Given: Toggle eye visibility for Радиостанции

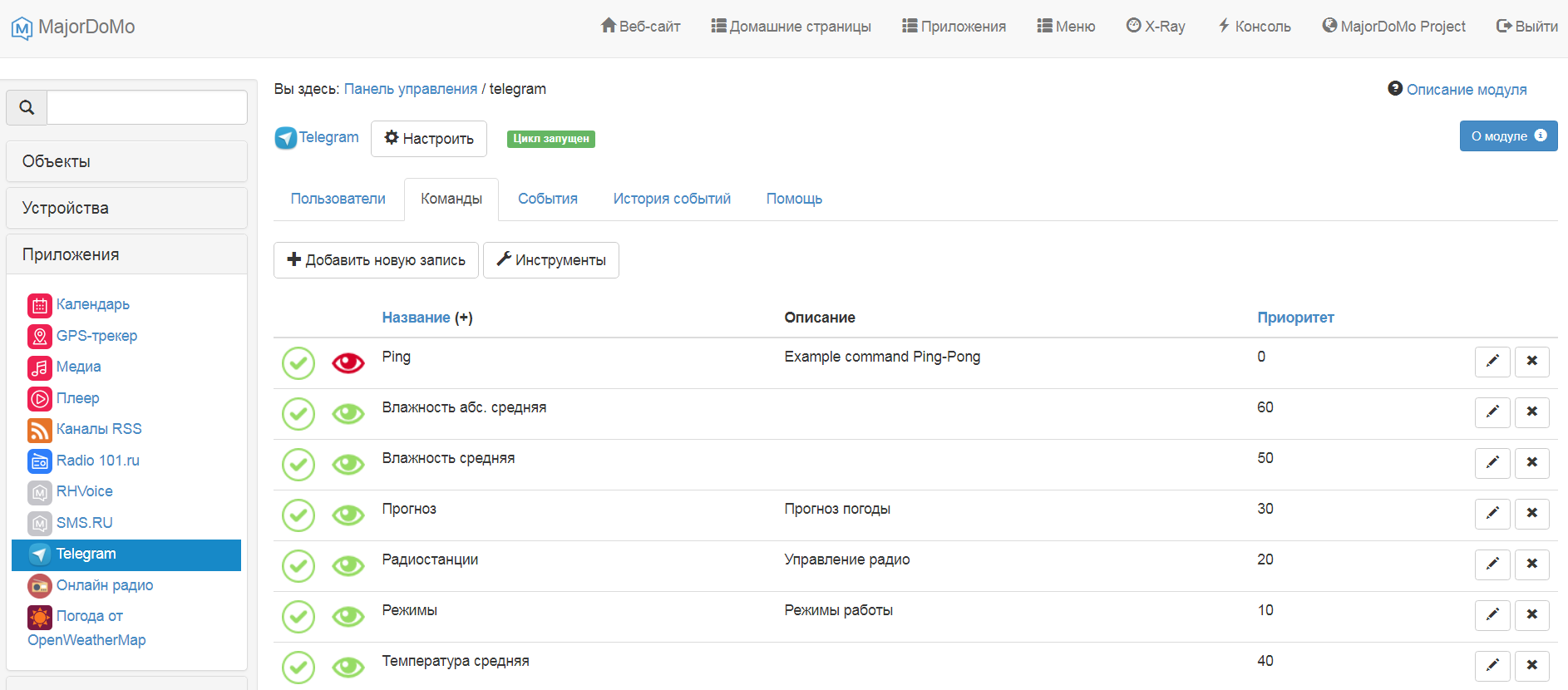Looking at the screenshot, I should pos(348,566).
